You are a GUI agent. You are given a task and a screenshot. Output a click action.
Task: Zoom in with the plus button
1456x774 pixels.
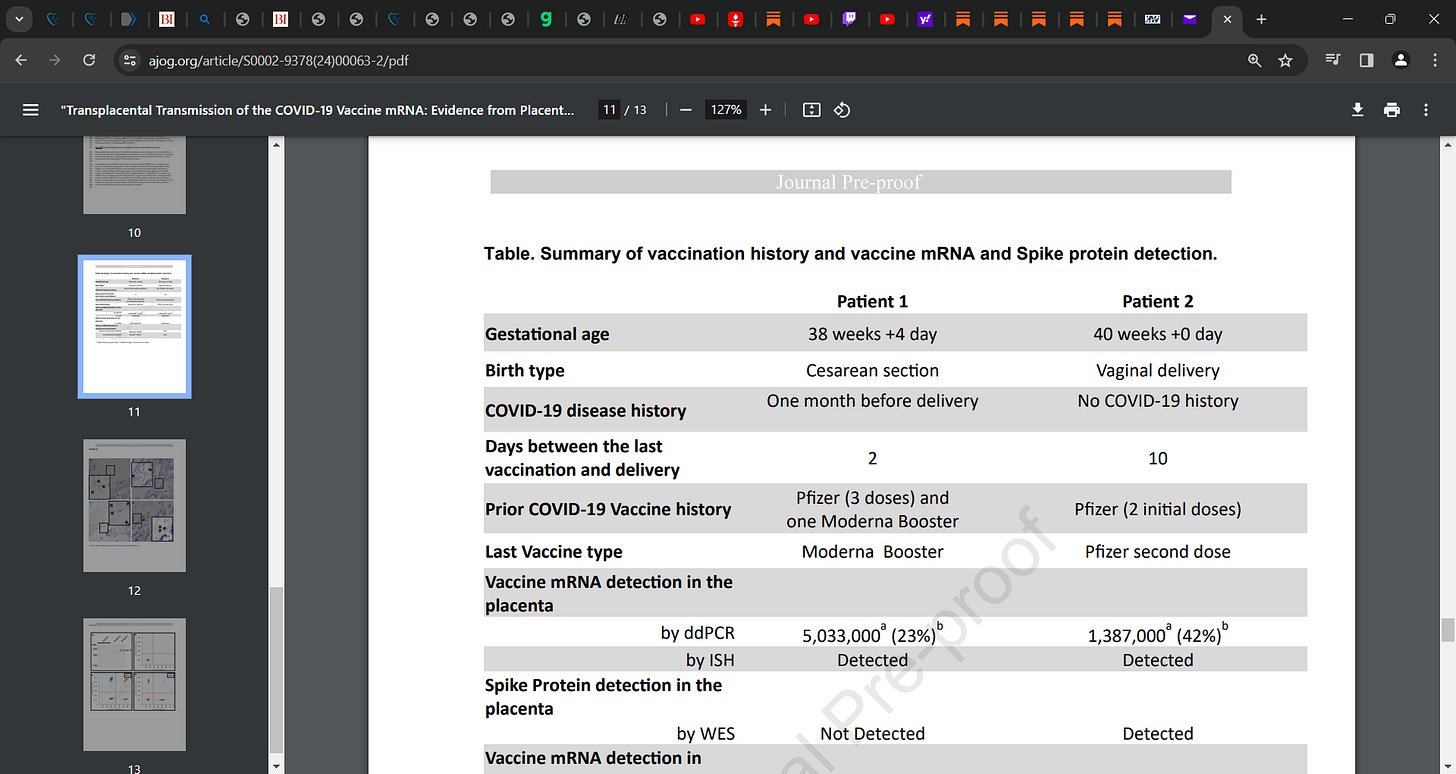tap(765, 110)
